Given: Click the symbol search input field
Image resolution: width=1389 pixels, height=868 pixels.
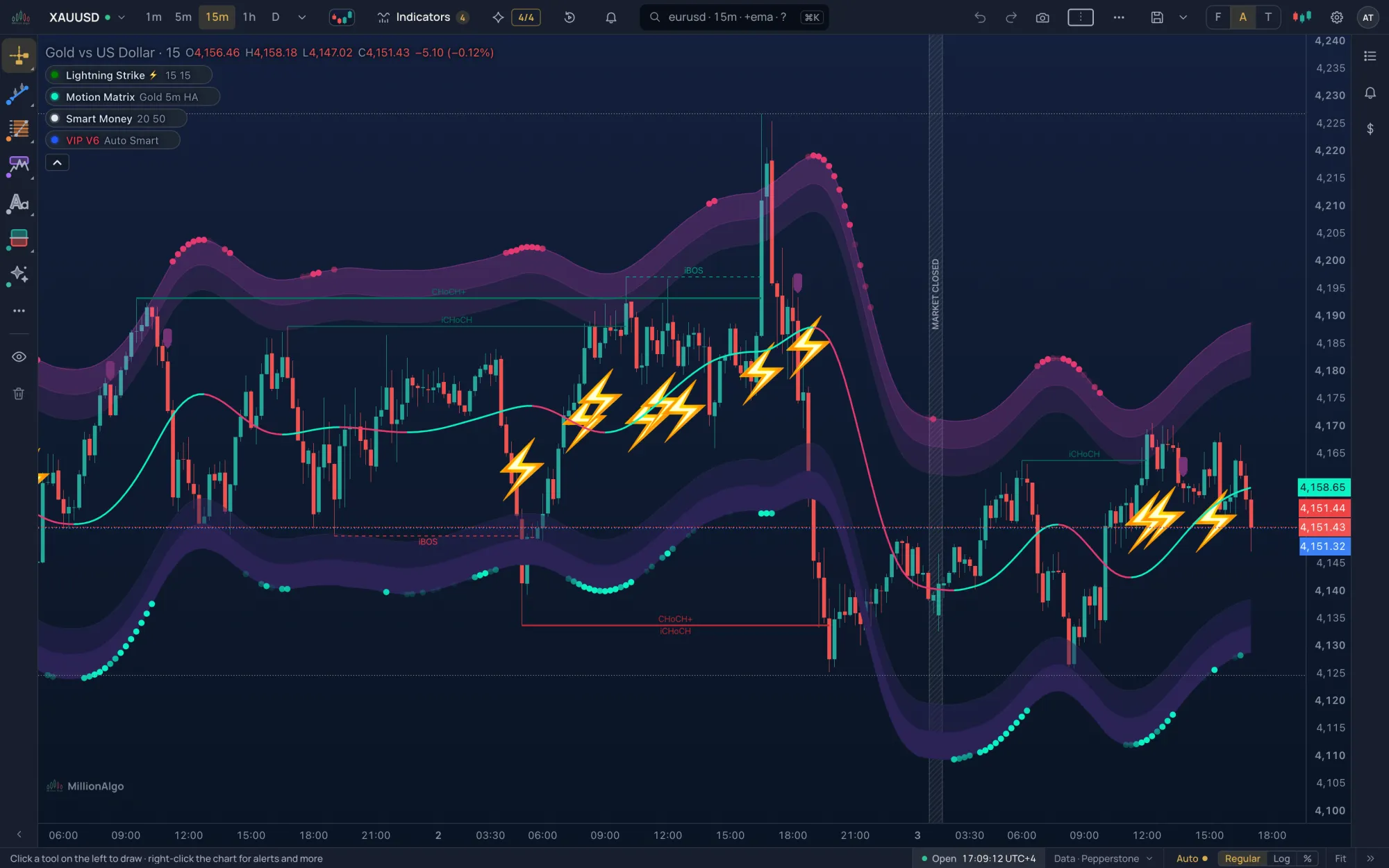Looking at the screenshot, I should click(x=734, y=17).
